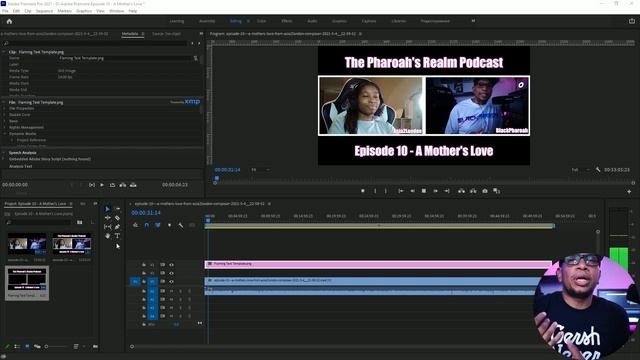This screenshot has width=640, height=360.
Task: Step back one frame in Program monitor
Action: pyautogui.click(x=412, y=191)
